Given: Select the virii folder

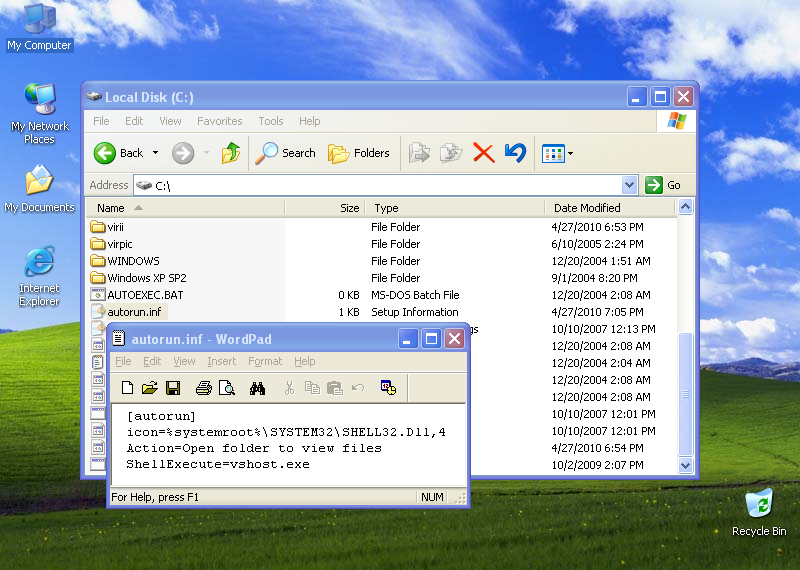Looking at the screenshot, I should coord(107,227).
